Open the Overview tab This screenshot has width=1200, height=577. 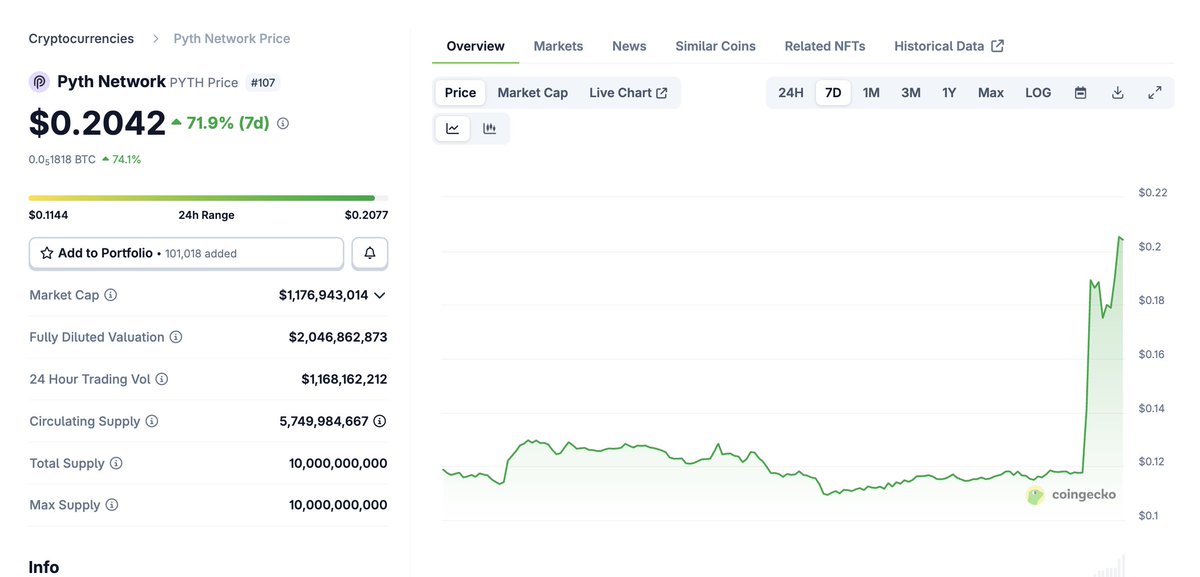(x=476, y=46)
